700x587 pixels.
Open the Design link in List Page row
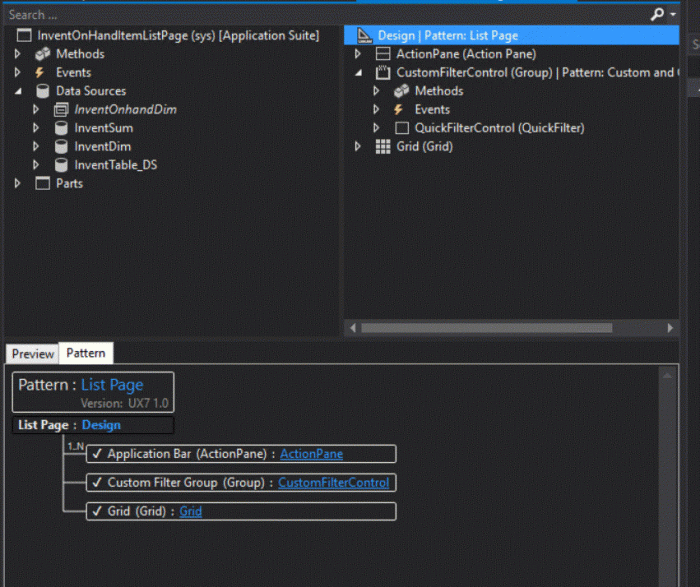pyautogui.click(x=101, y=425)
